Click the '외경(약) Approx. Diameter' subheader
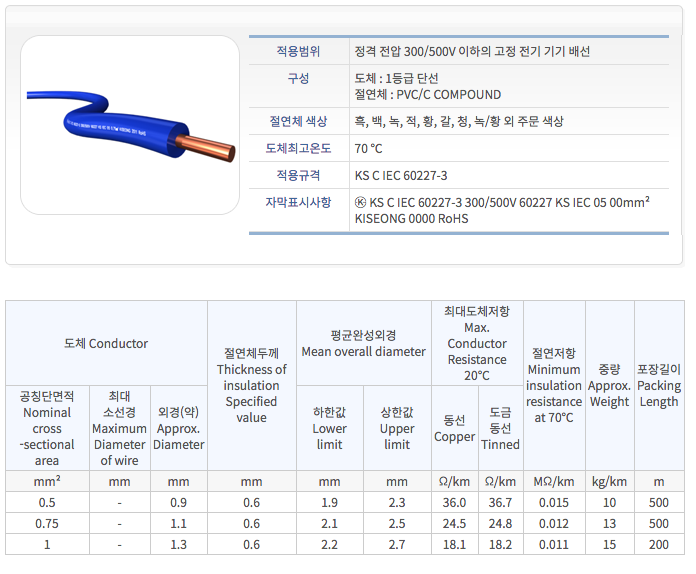This screenshot has height=574, width=696. coord(178,428)
